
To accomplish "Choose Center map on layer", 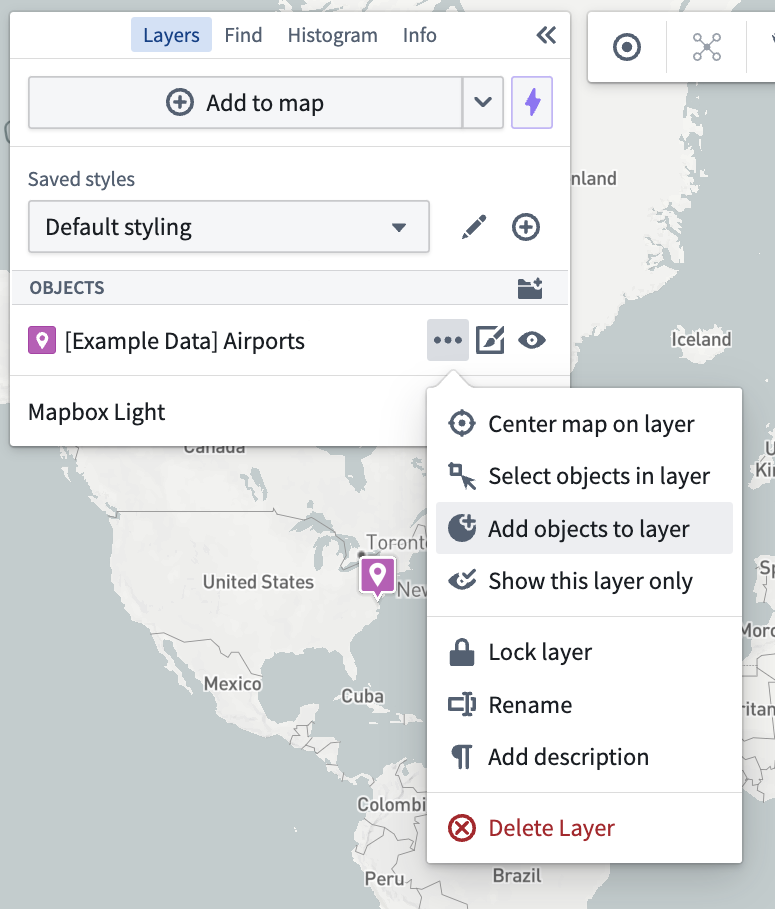I will [584, 424].
